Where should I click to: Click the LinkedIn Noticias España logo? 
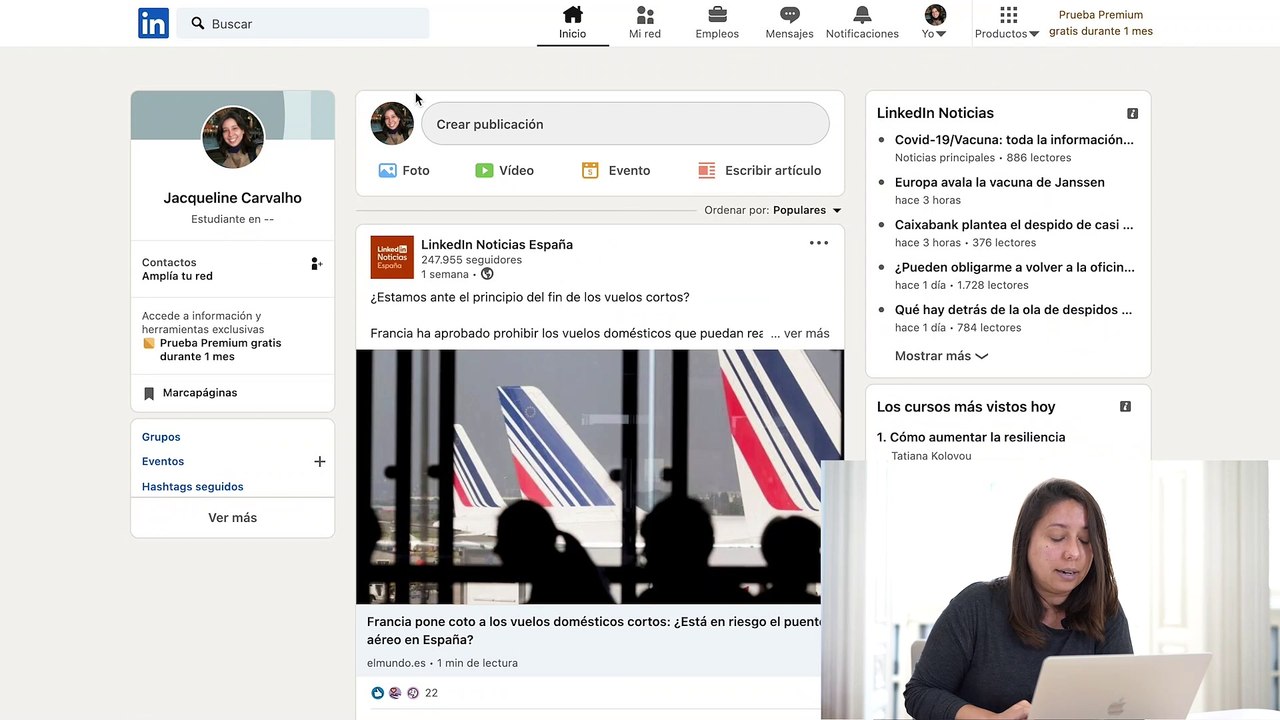pos(392,257)
